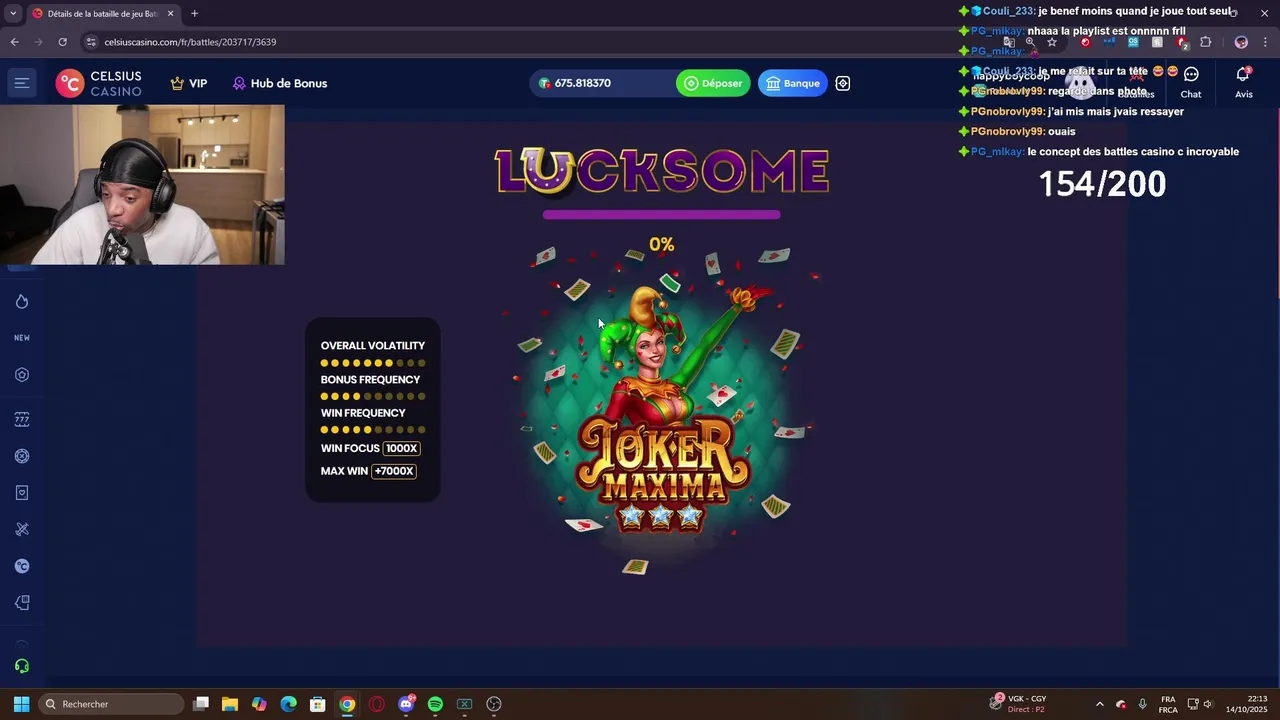Show hidden tray icons chevron

pos(1099,704)
